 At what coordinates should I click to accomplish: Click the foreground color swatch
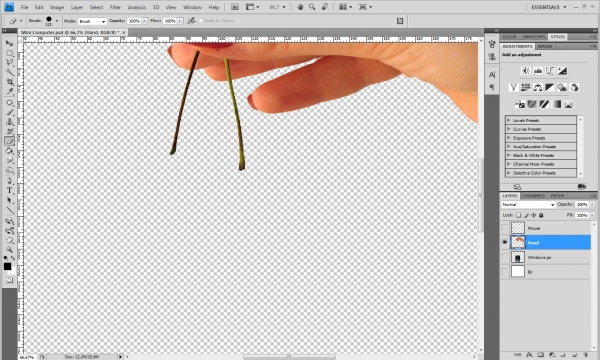[7, 267]
